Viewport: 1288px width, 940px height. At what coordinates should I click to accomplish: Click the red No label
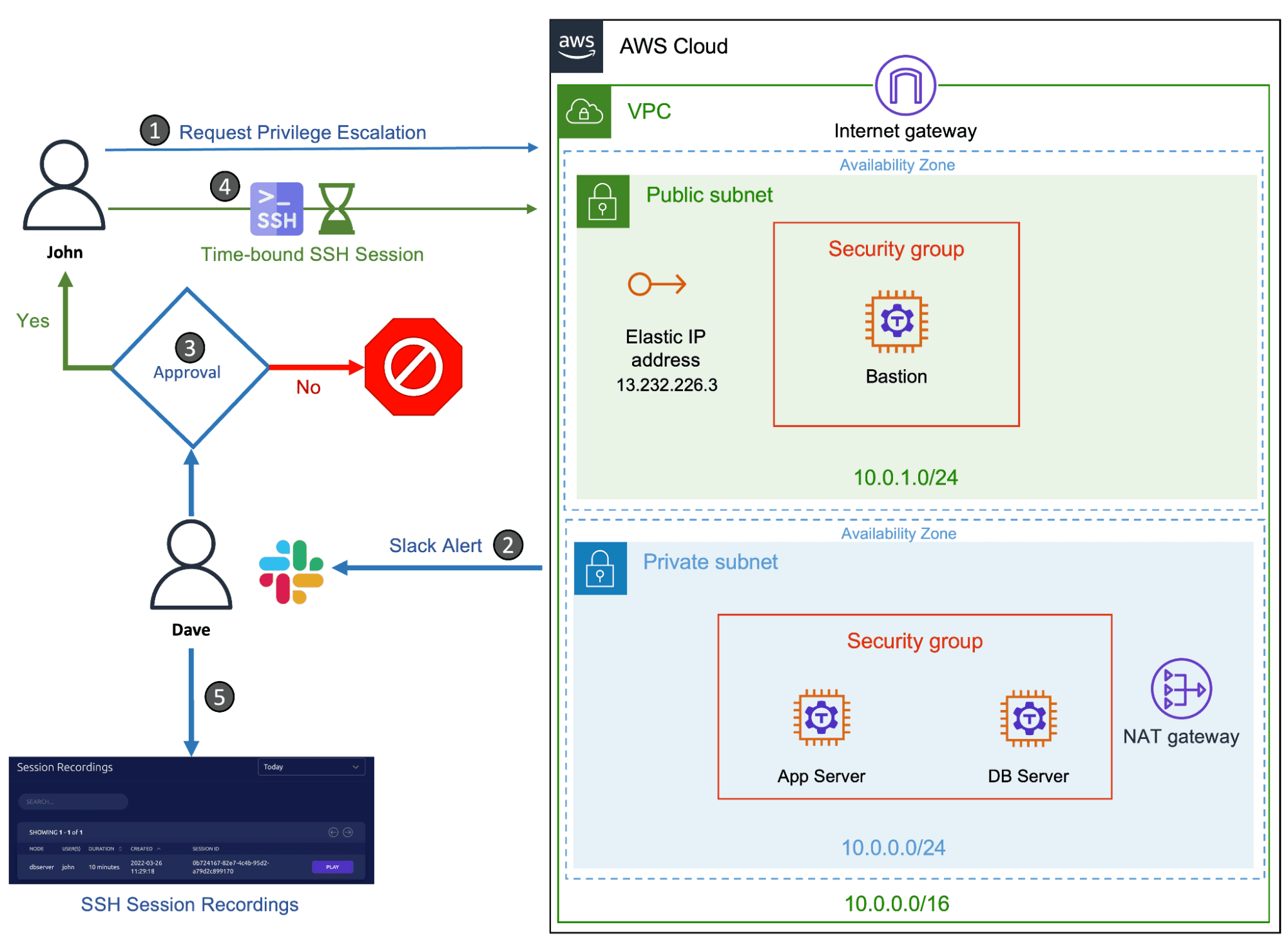(x=308, y=387)
